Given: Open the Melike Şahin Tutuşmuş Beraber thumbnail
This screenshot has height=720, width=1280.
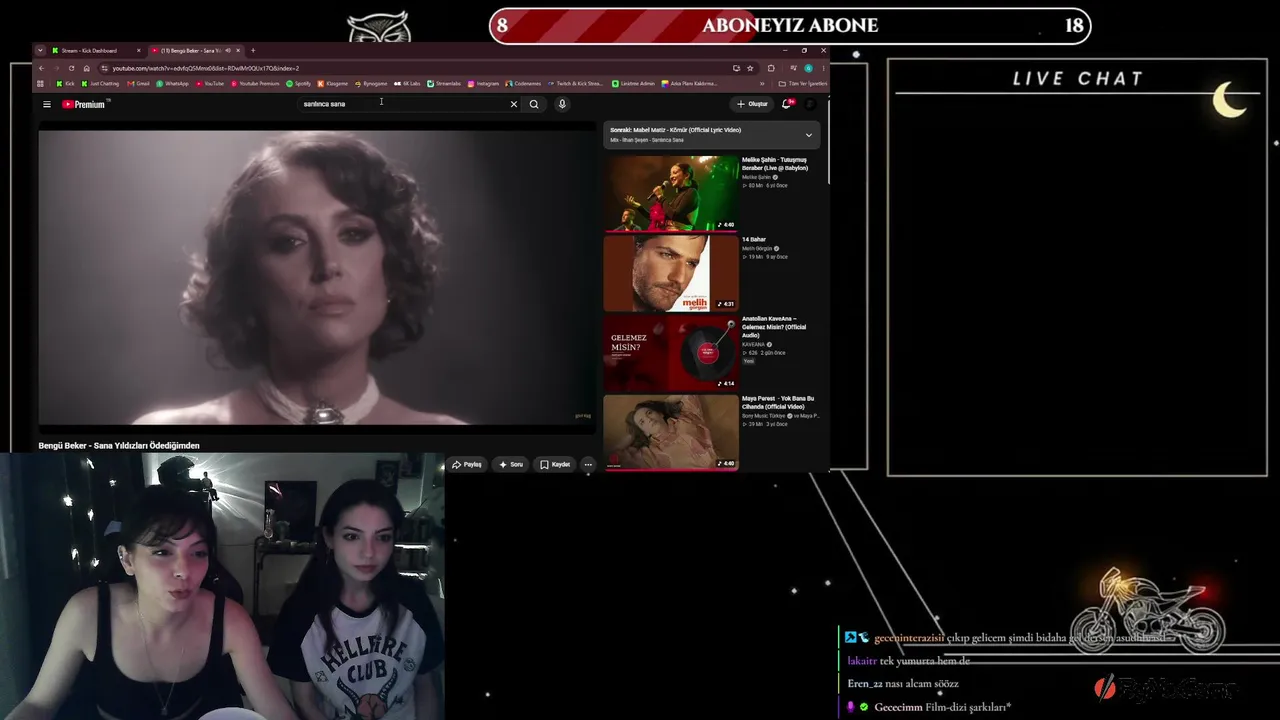Looking at the screenshot, I should tap(671, 193).
